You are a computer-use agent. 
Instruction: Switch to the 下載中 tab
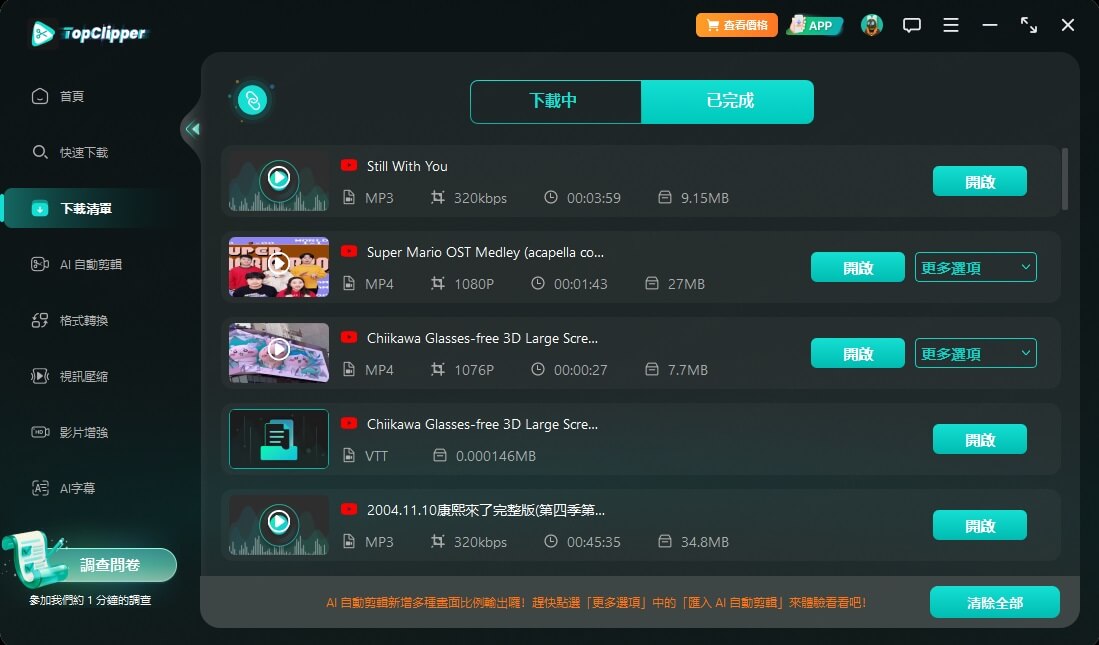tap(556, 101)
